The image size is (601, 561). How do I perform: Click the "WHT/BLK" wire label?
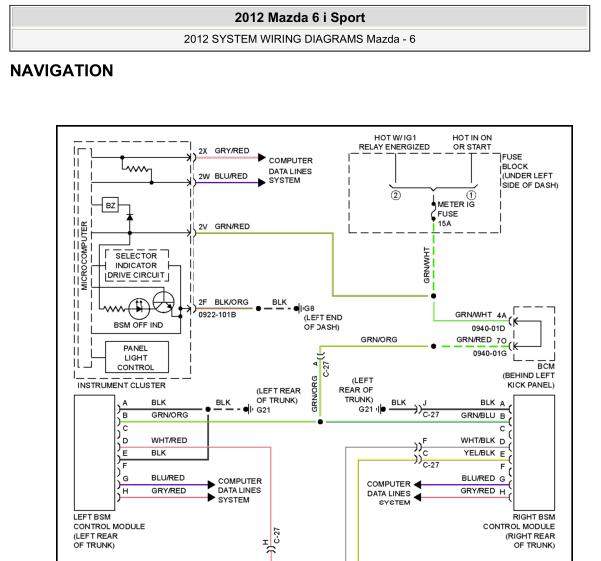[478, 441]
